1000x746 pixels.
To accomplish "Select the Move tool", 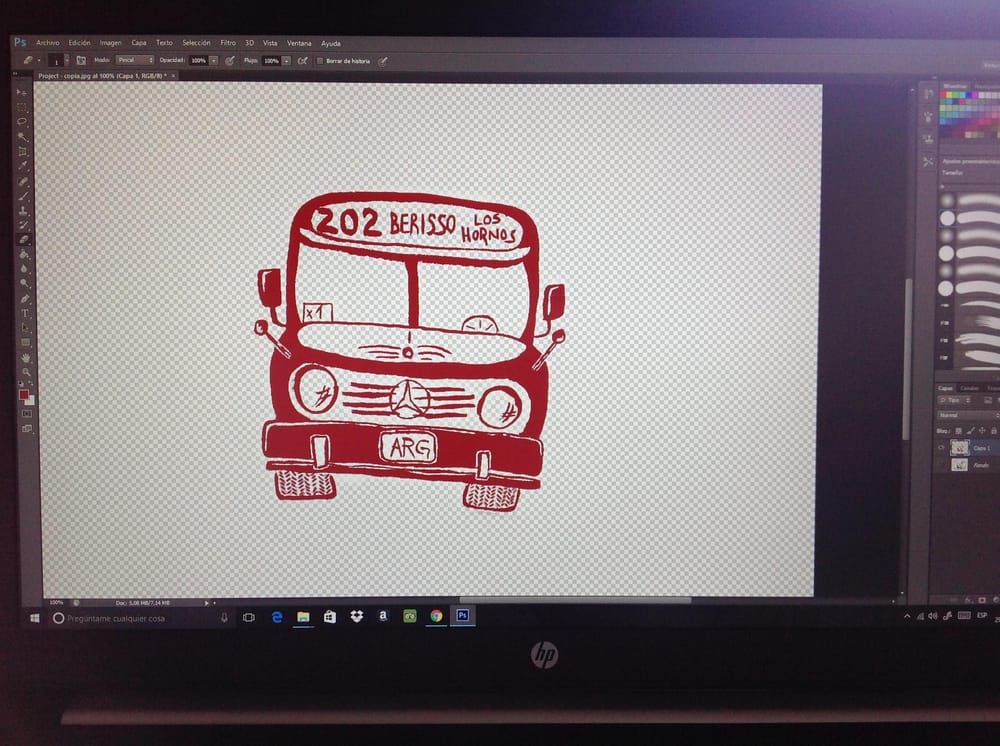I will pos(21,93).
